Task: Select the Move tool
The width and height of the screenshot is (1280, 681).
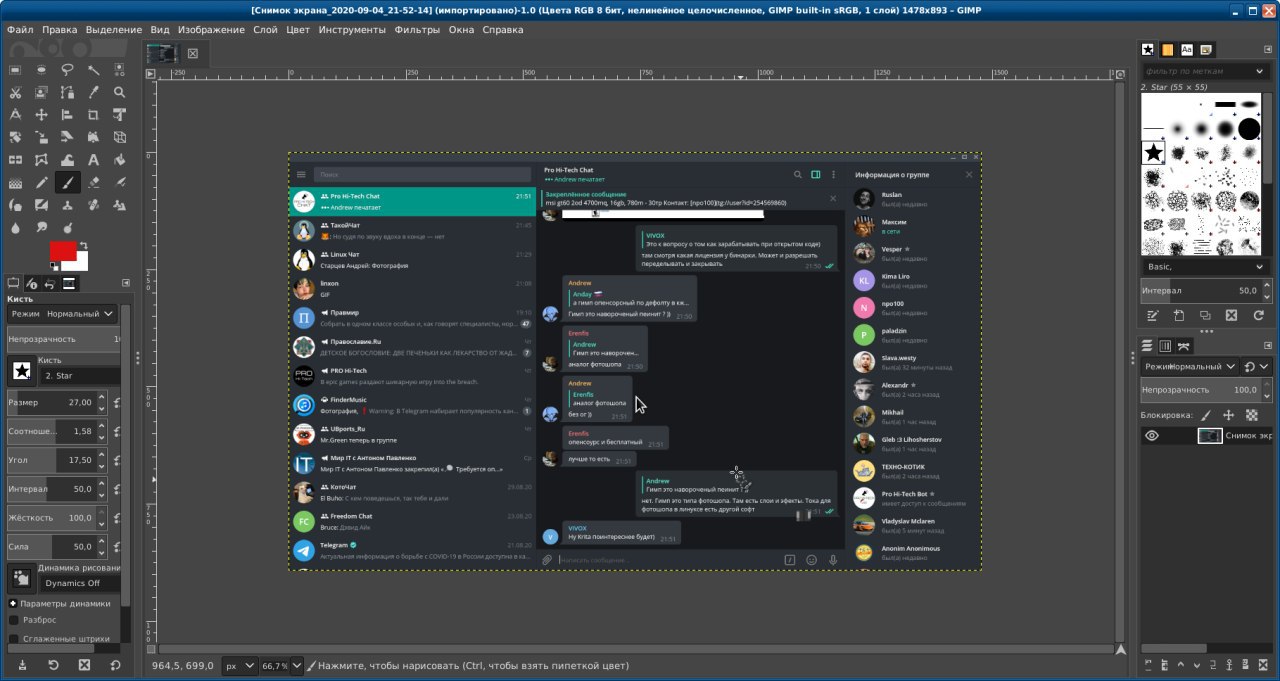Action: [x=41, y=115]
